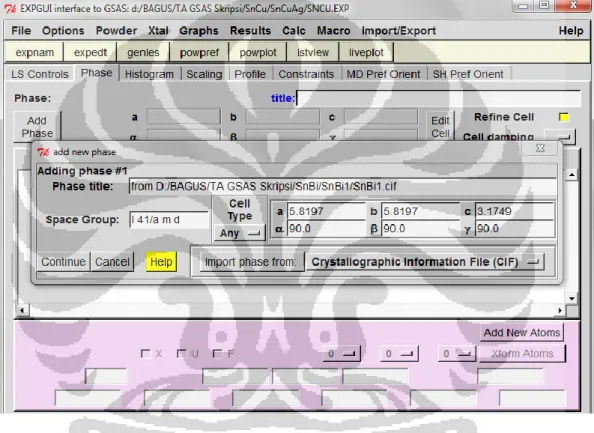Open the Results menu
594x433 pixels.
[250, 31]
